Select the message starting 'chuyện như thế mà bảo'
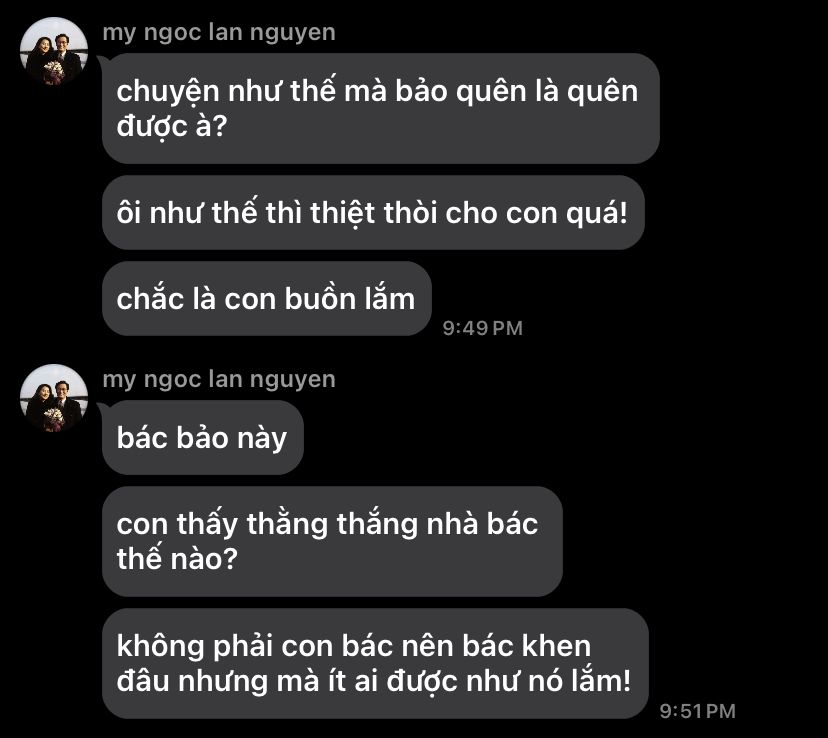Screen dimensions: 828x738 381,108
